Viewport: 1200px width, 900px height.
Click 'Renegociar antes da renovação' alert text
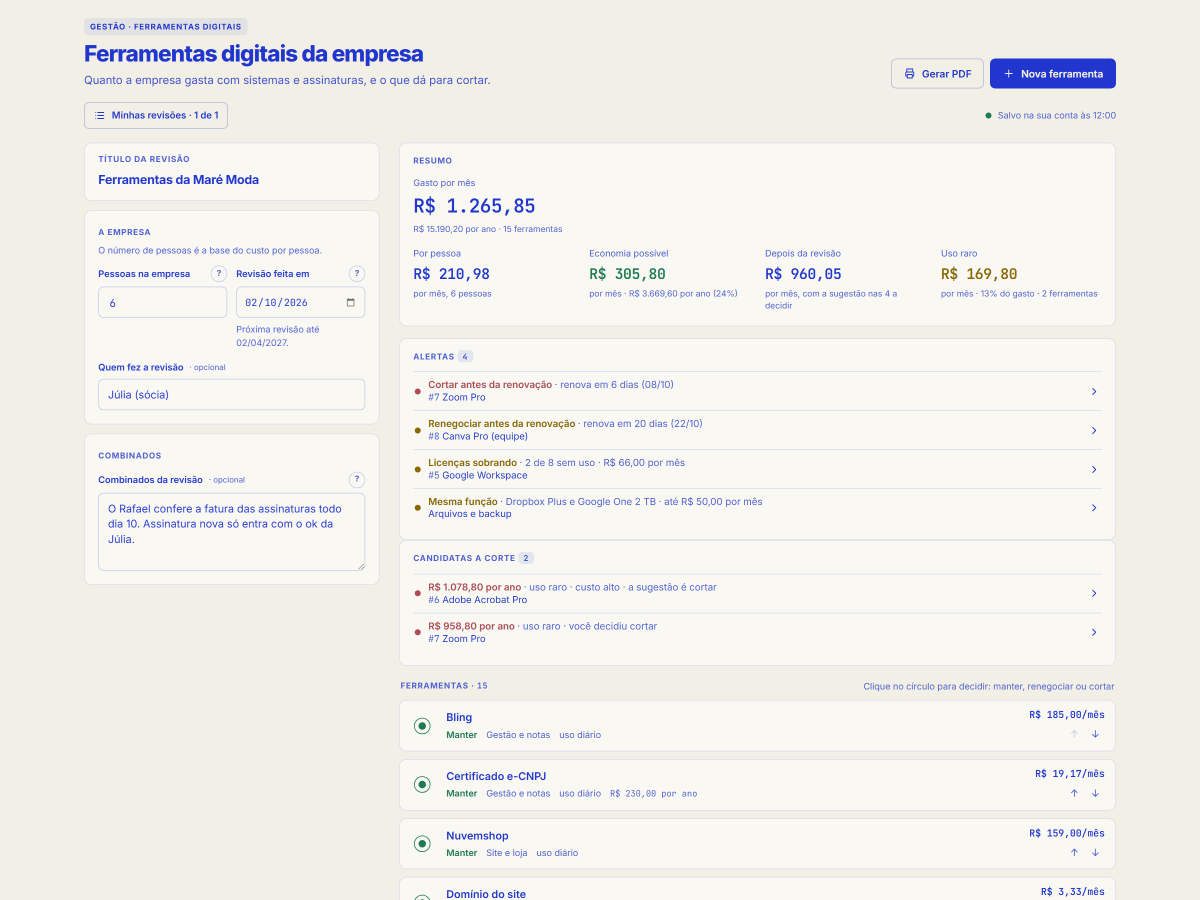(x=502, y=423)
